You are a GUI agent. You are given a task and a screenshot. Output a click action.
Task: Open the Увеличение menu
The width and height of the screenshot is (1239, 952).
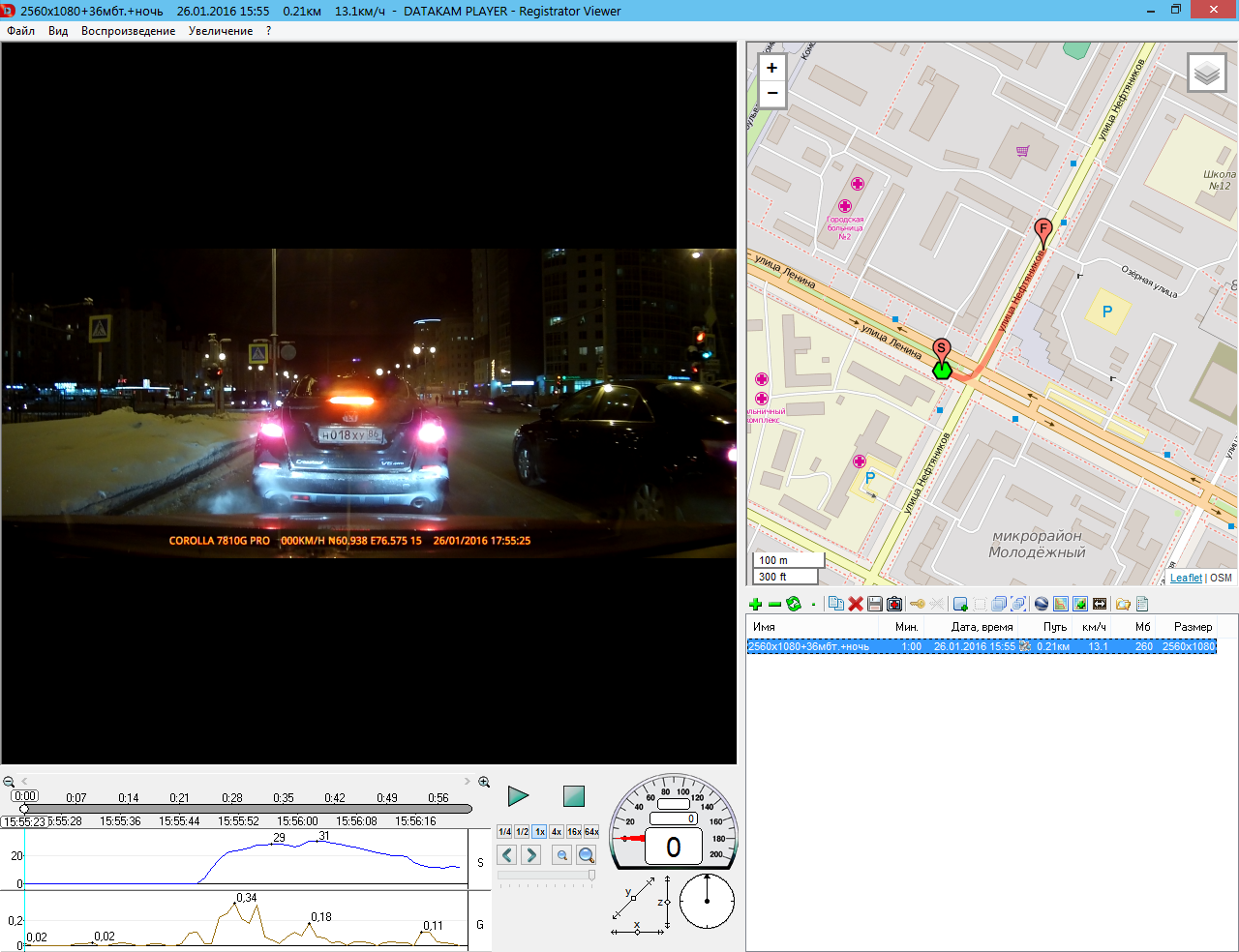coord(221,31)
